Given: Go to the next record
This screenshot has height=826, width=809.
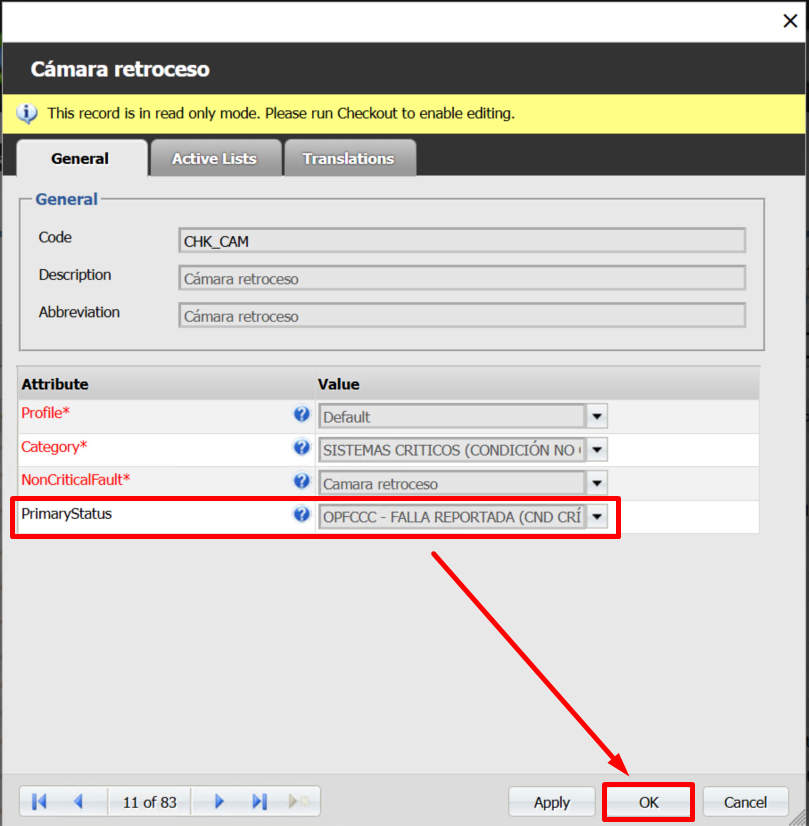Looking at the screenshot, I should click(219, 801).
